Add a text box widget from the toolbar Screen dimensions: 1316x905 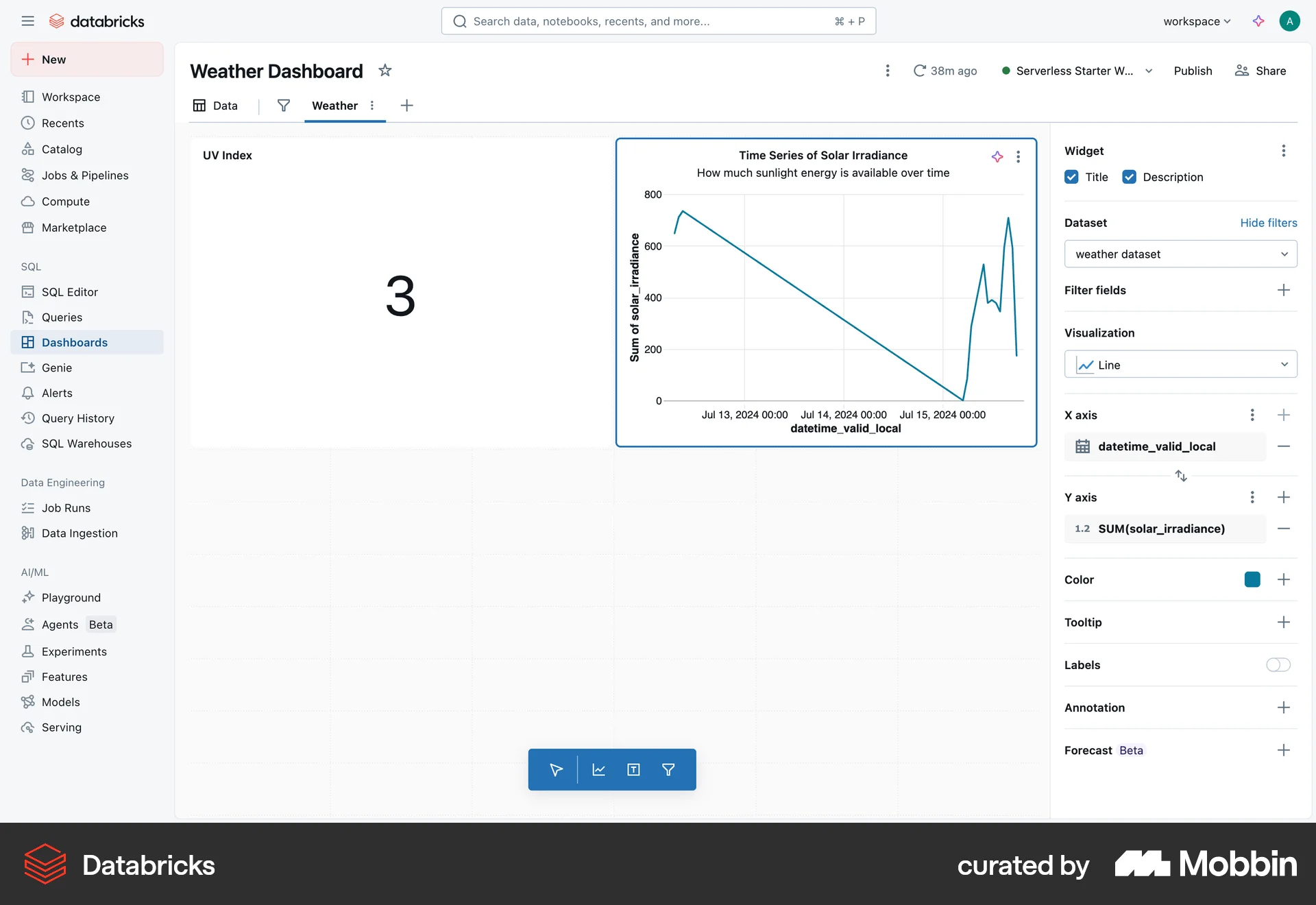(x=633, y=769)
